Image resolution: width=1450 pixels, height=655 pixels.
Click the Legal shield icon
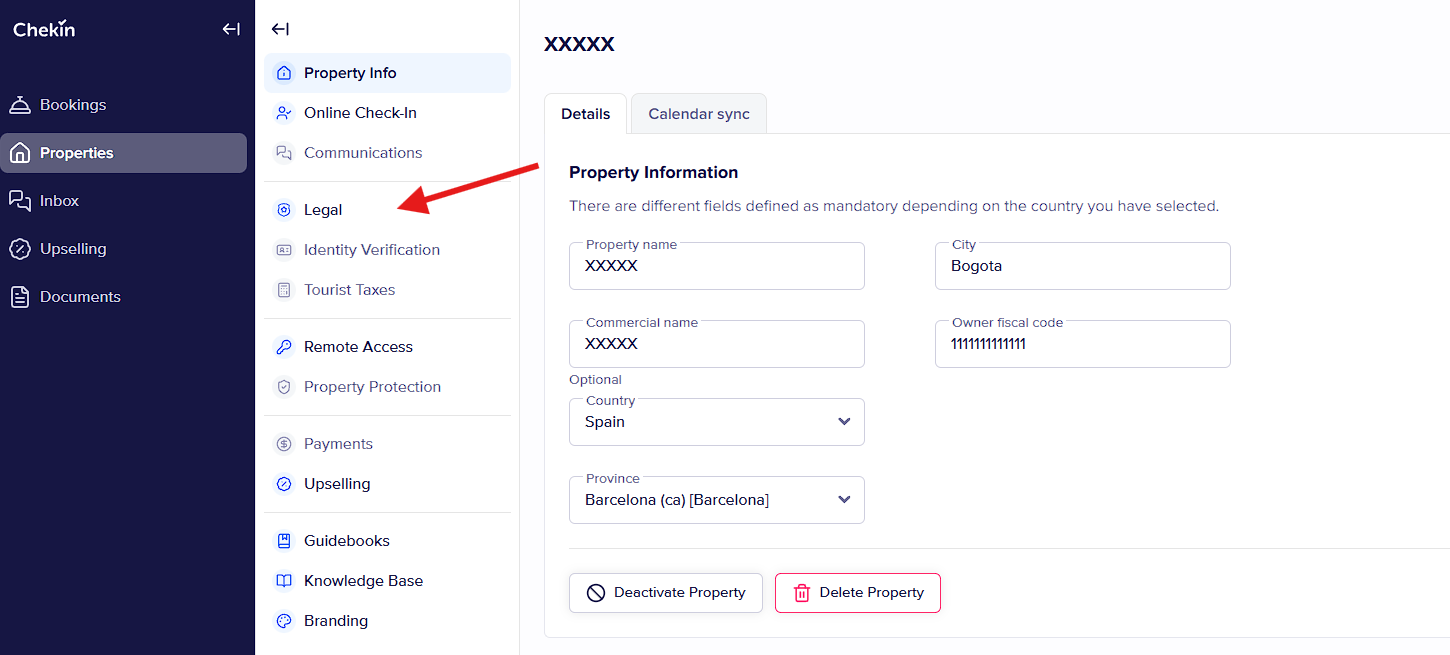(x=284, y=210)
